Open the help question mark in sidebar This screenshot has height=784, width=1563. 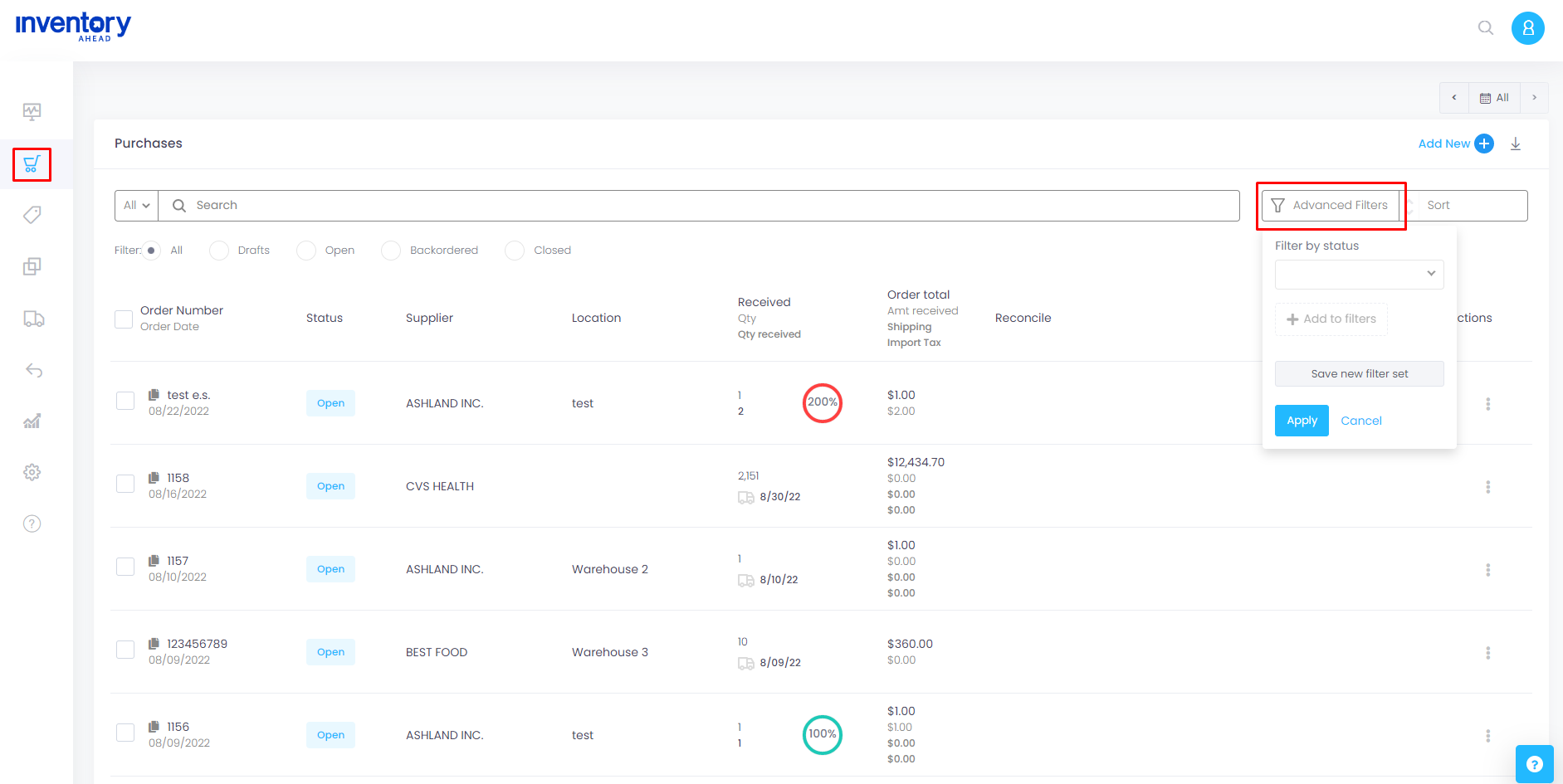tap(32, 523)
